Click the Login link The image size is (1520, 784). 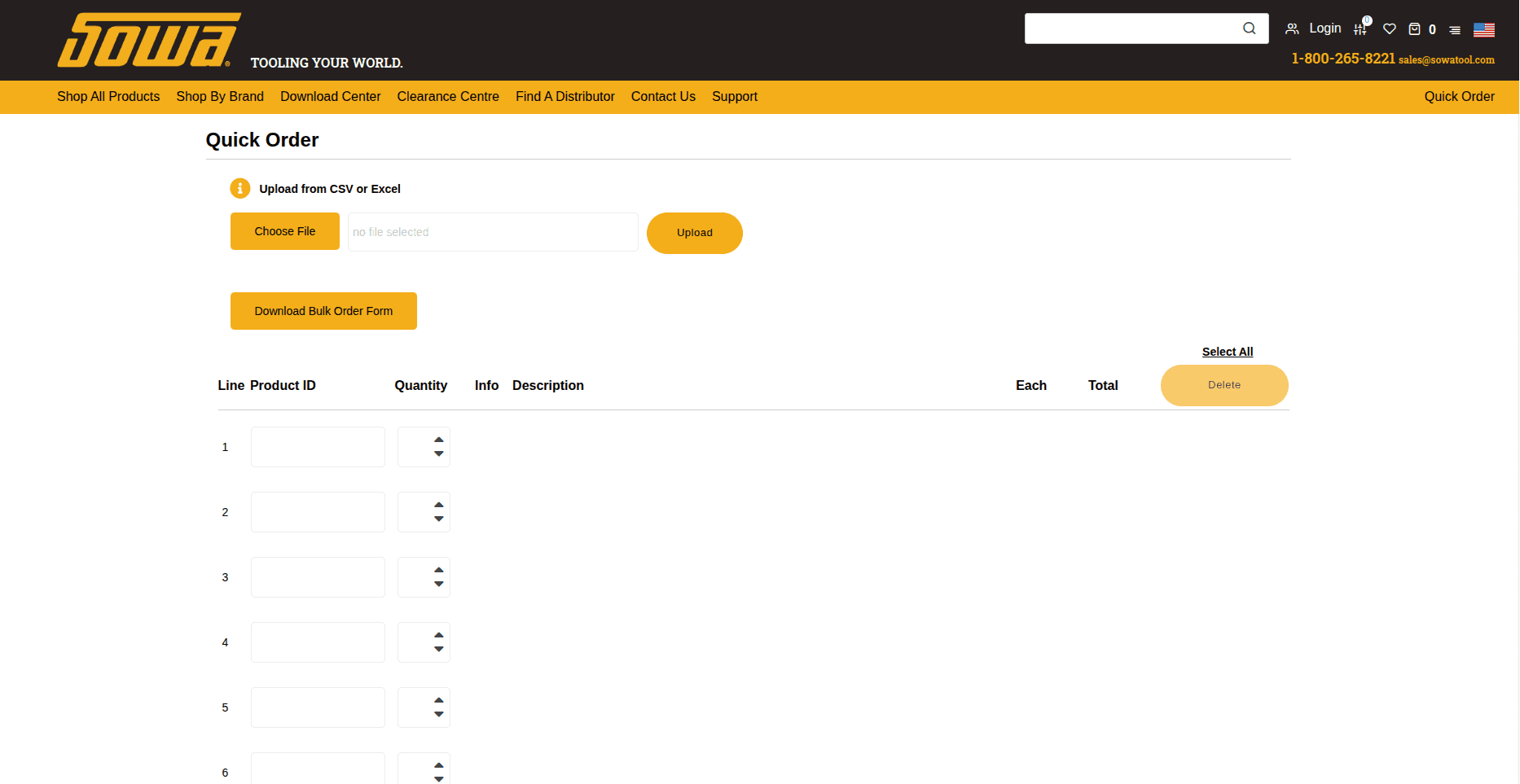(1325, 28)
